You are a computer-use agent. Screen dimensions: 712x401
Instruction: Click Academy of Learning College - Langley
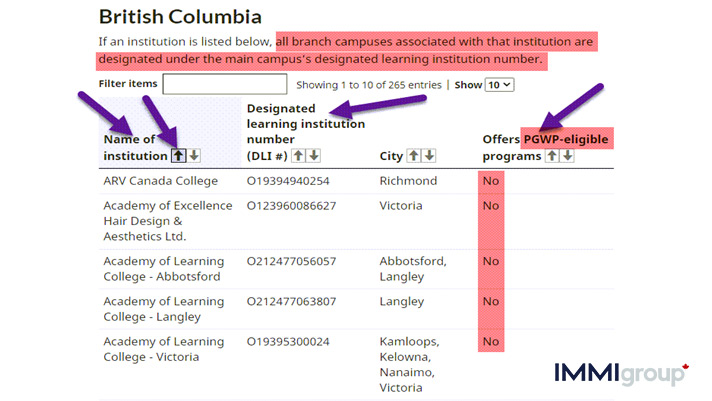[x=164, y=309]
